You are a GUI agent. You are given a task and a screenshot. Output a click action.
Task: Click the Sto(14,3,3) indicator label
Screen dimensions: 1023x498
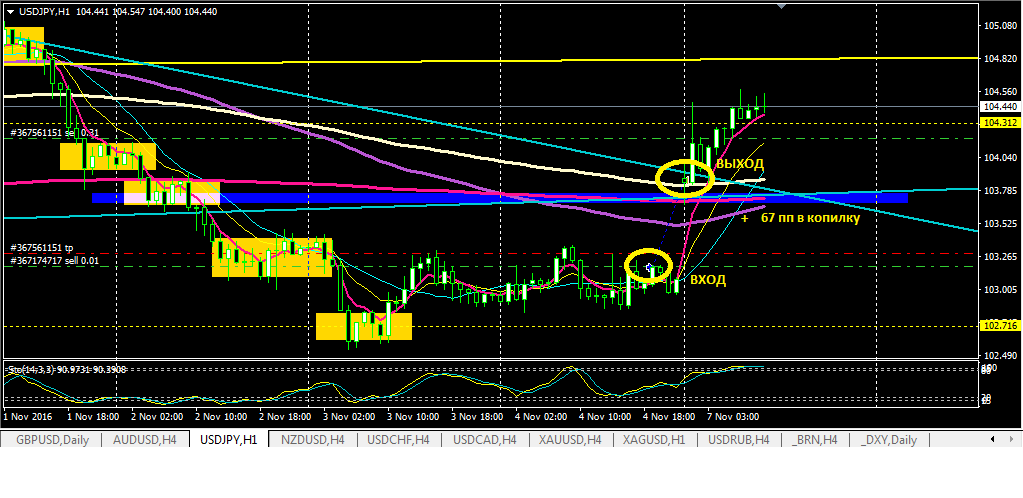coord(66,370)
